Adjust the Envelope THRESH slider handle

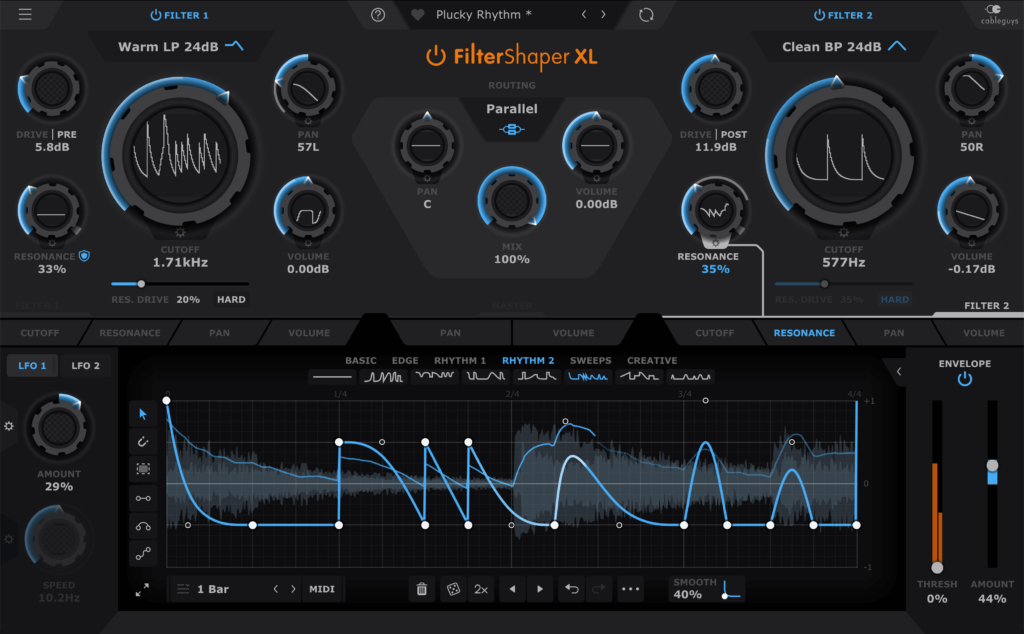[937, 567]
